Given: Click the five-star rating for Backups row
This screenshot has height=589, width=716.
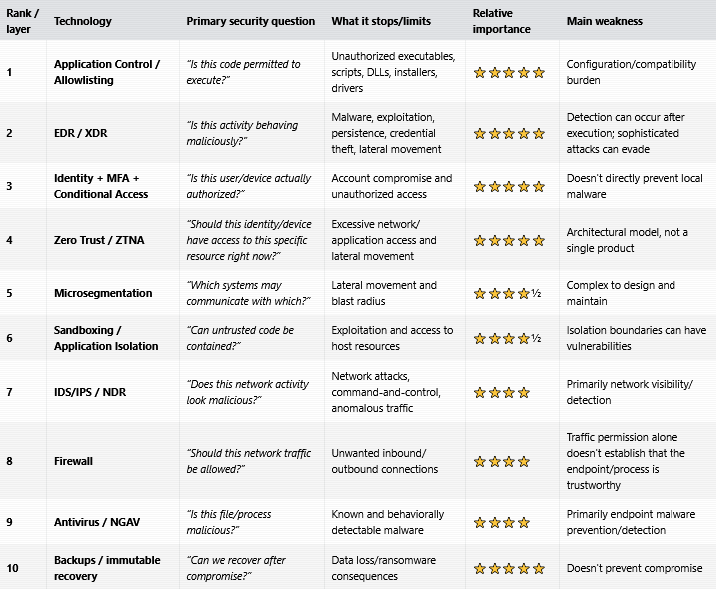Looking at the screenshot, I should (509, 568).
